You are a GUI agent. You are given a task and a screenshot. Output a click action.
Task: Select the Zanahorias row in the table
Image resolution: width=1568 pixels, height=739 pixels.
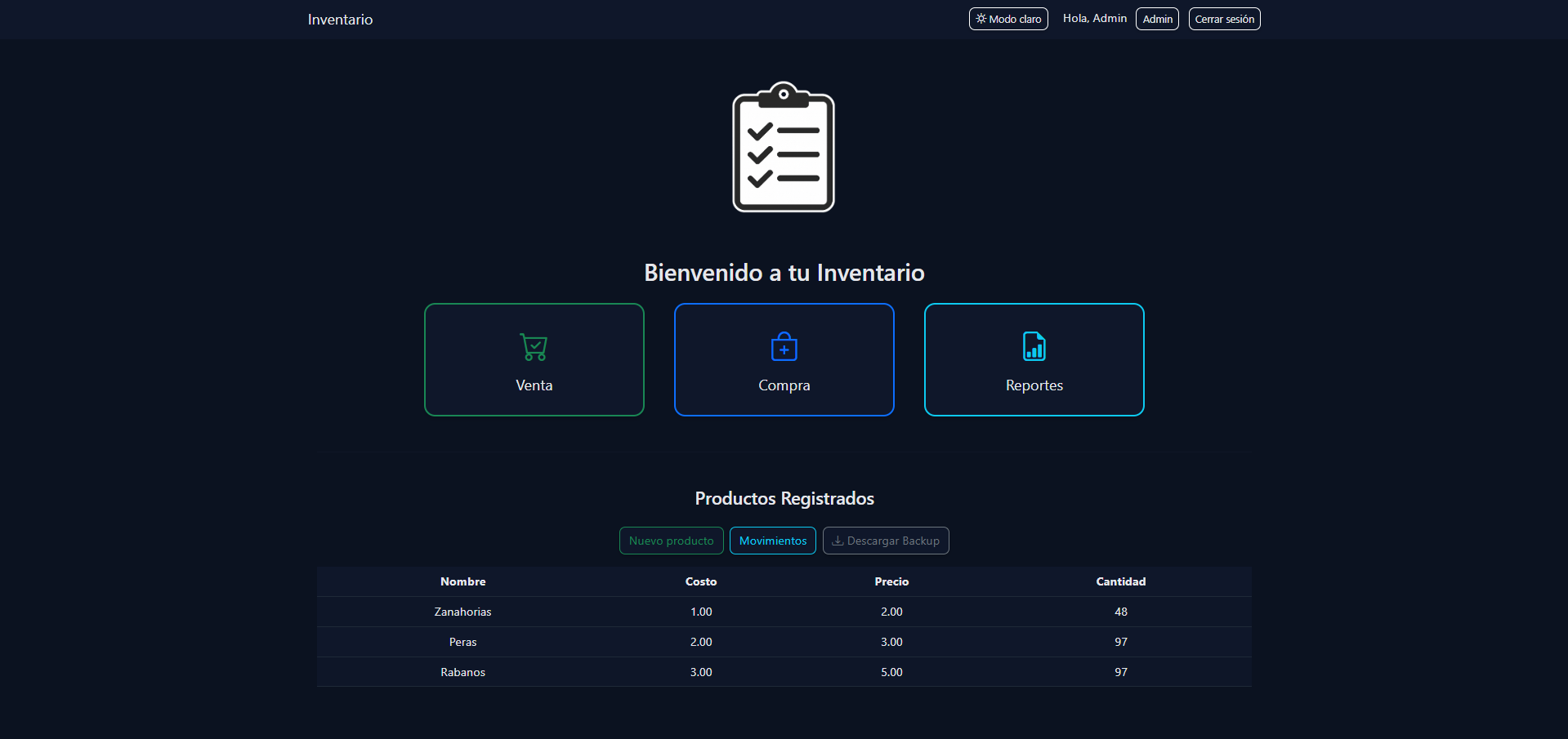(x=784, y=612)
